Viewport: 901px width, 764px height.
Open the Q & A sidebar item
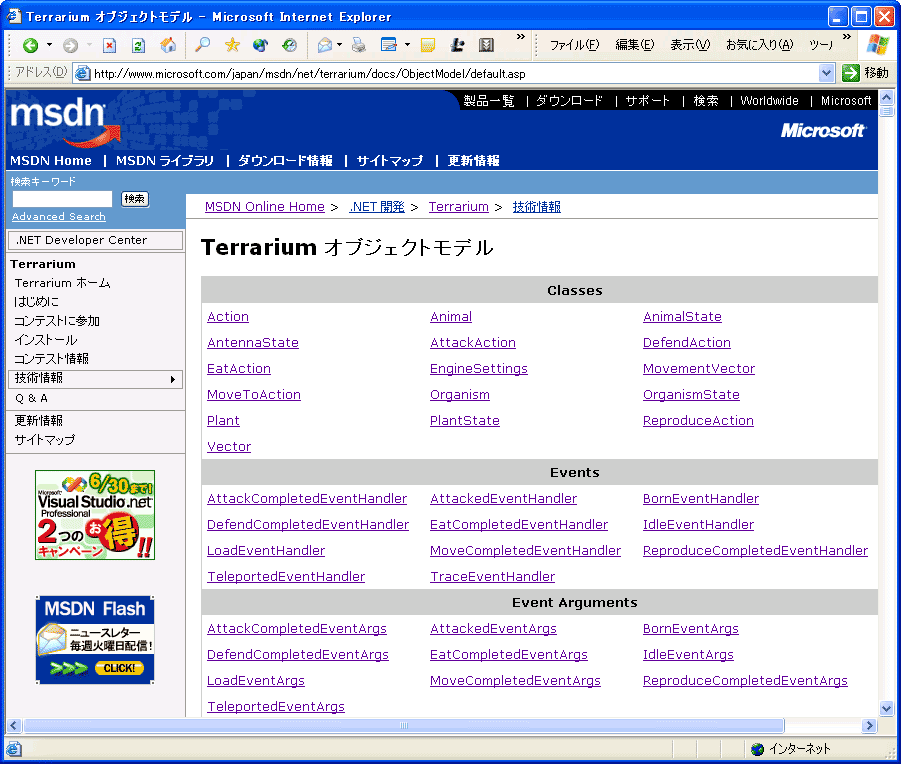[x=31, y=398]
